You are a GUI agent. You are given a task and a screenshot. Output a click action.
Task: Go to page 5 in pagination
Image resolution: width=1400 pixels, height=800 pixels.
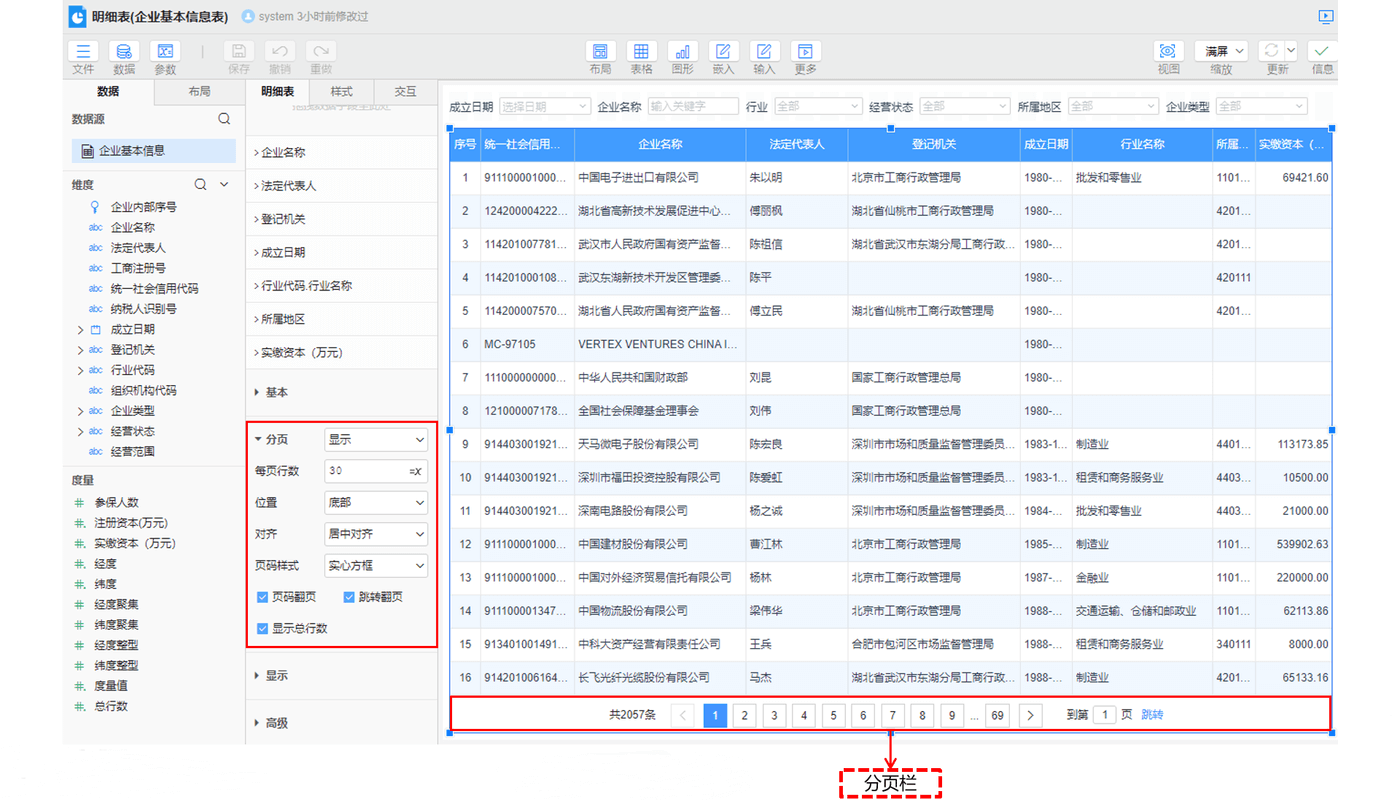(x=834, y=715)
